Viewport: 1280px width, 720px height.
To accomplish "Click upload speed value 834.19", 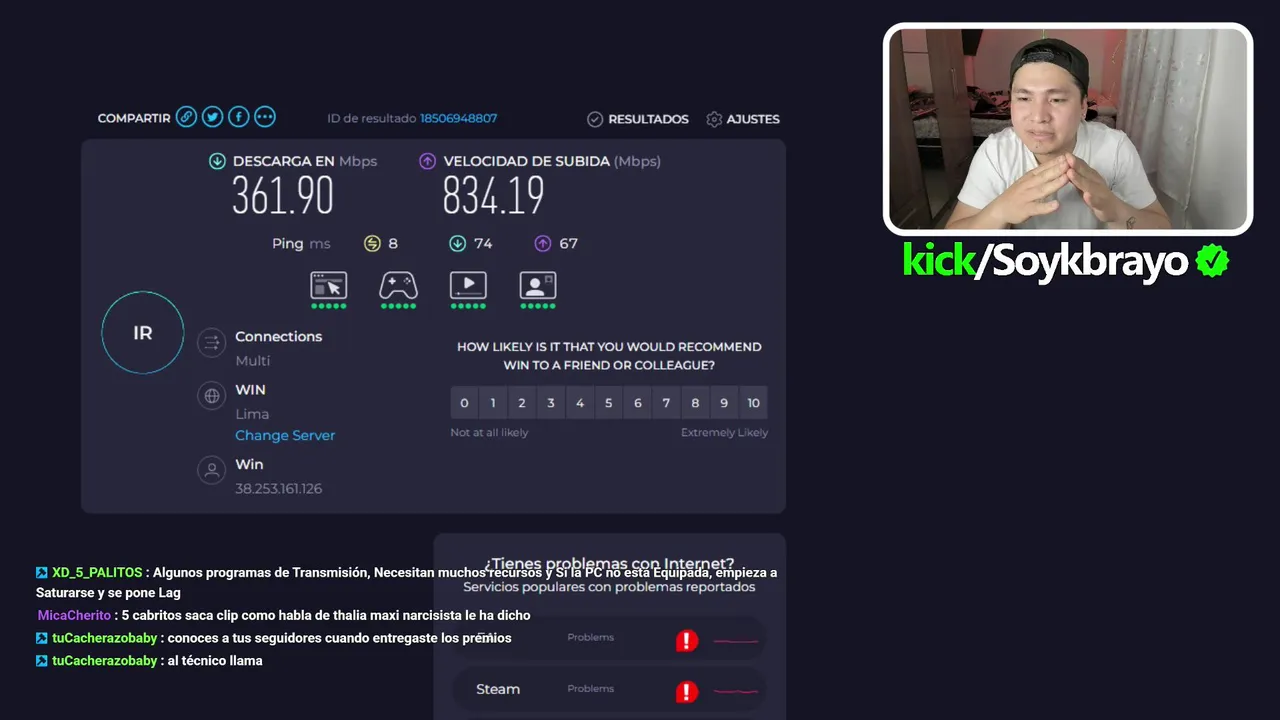I will coord(493,195).
